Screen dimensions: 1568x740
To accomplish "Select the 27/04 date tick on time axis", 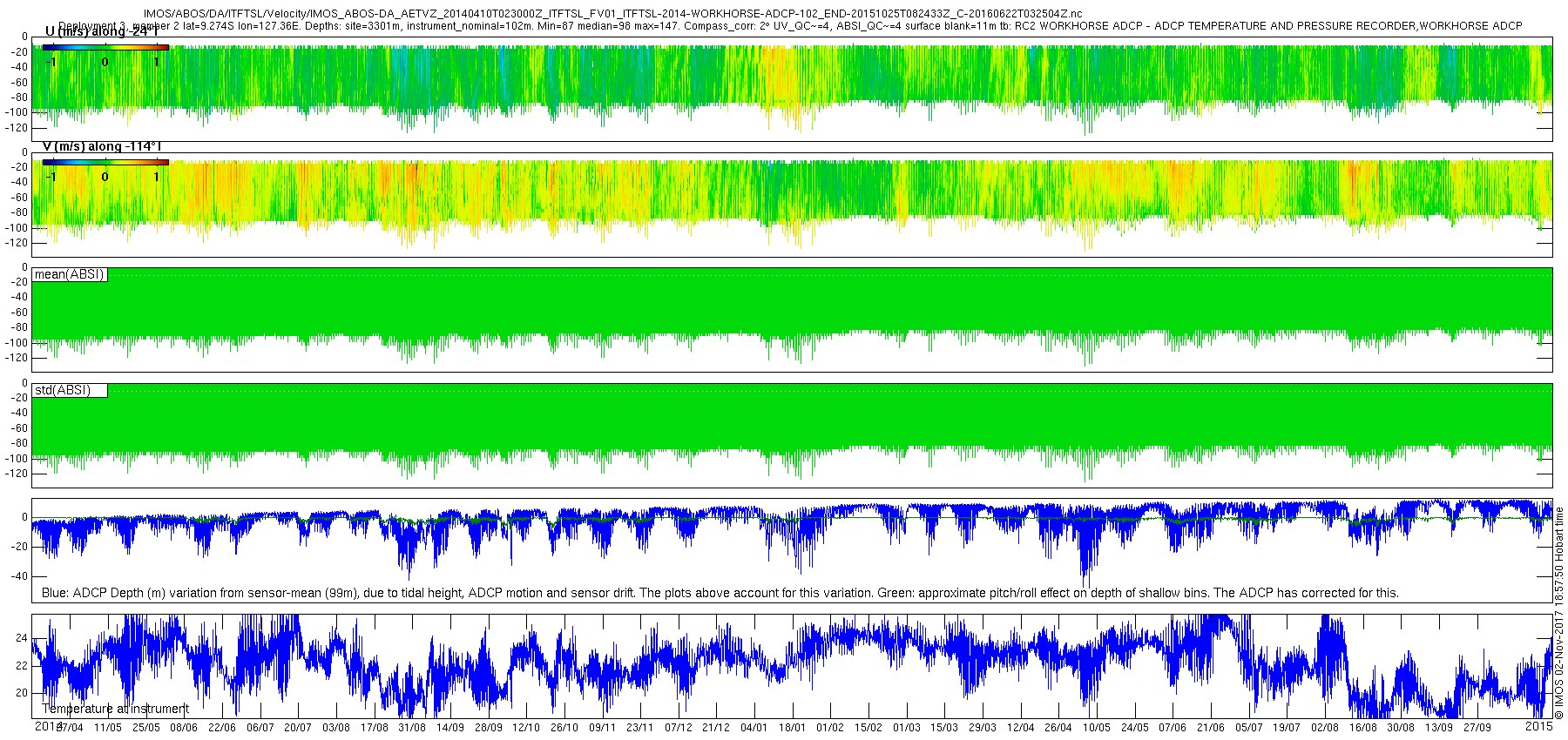I will click(x=70, y=728).
